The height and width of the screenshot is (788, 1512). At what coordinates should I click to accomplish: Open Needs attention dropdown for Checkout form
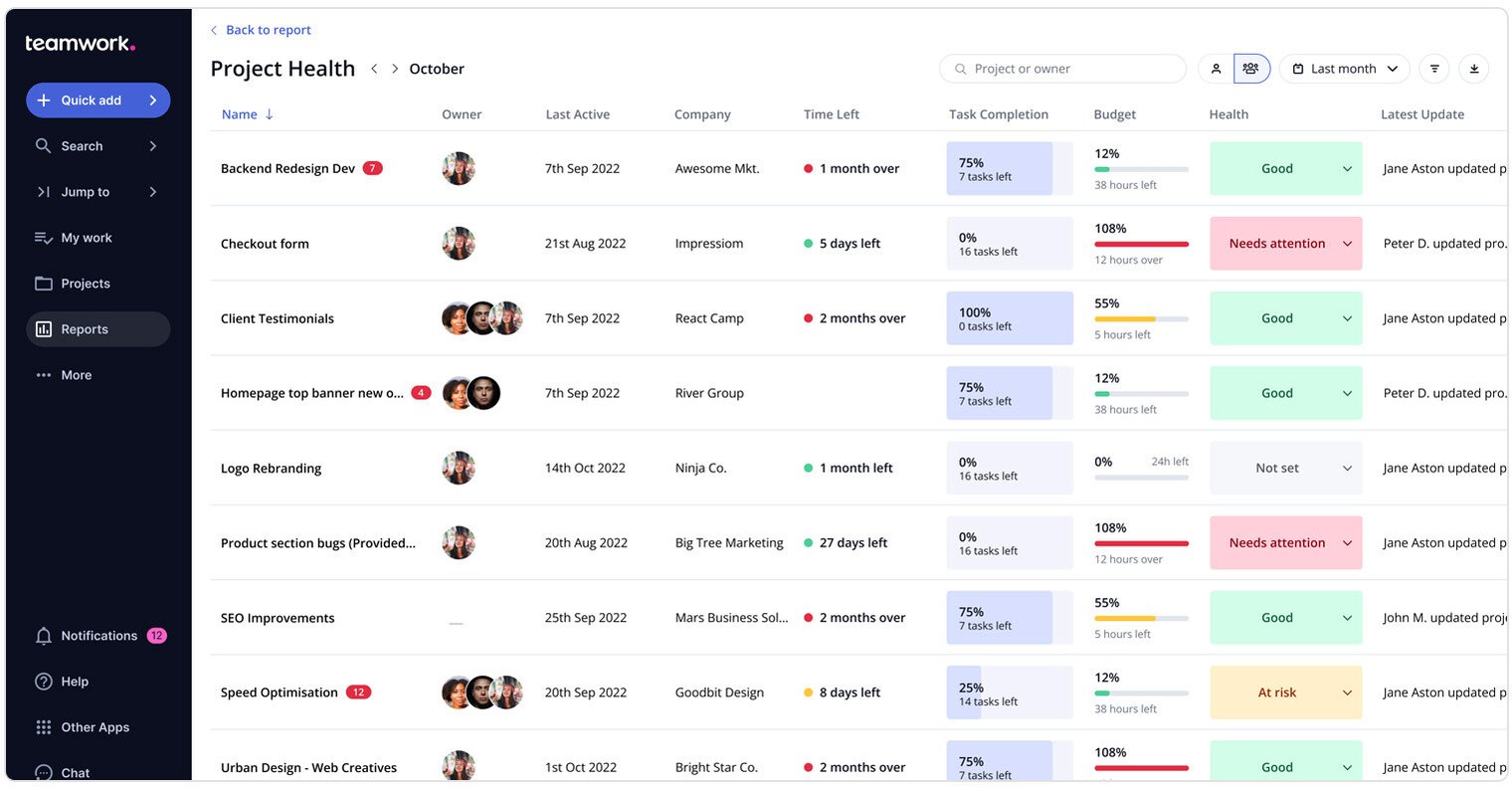click(x=1285, y=243)
